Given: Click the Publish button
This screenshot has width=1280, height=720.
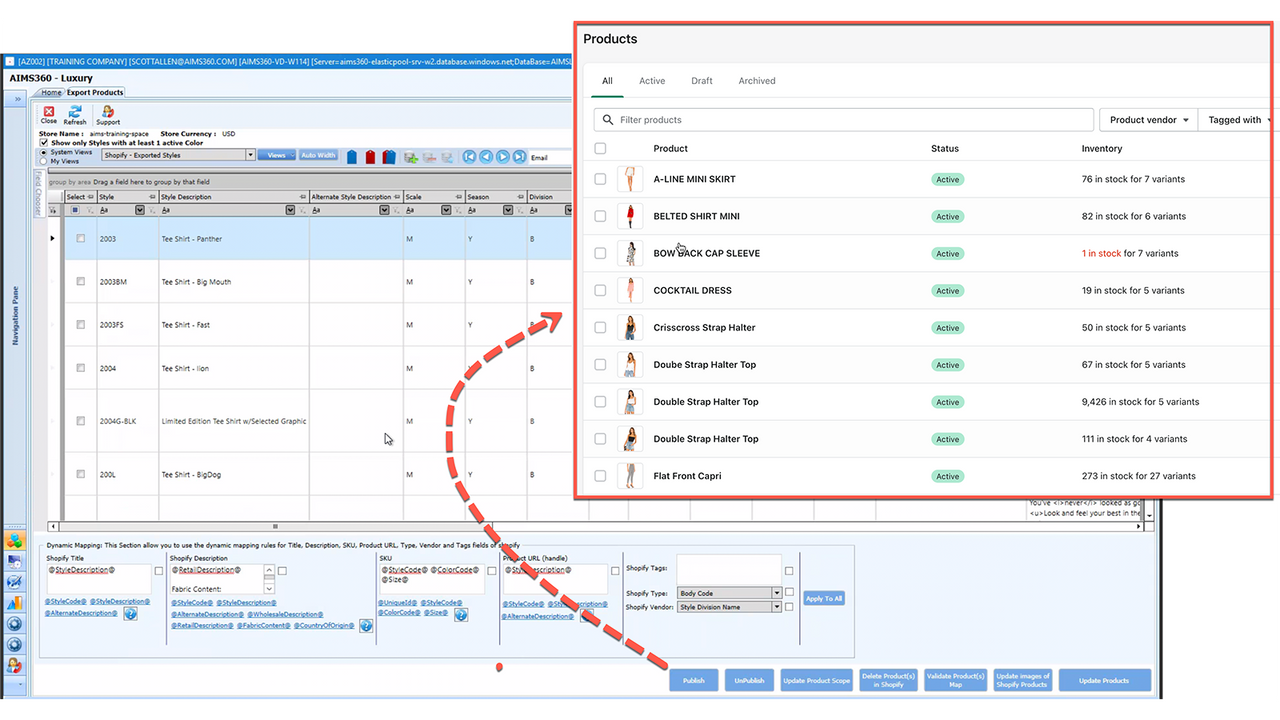Looking at the screenshot, I should [694, 680].
